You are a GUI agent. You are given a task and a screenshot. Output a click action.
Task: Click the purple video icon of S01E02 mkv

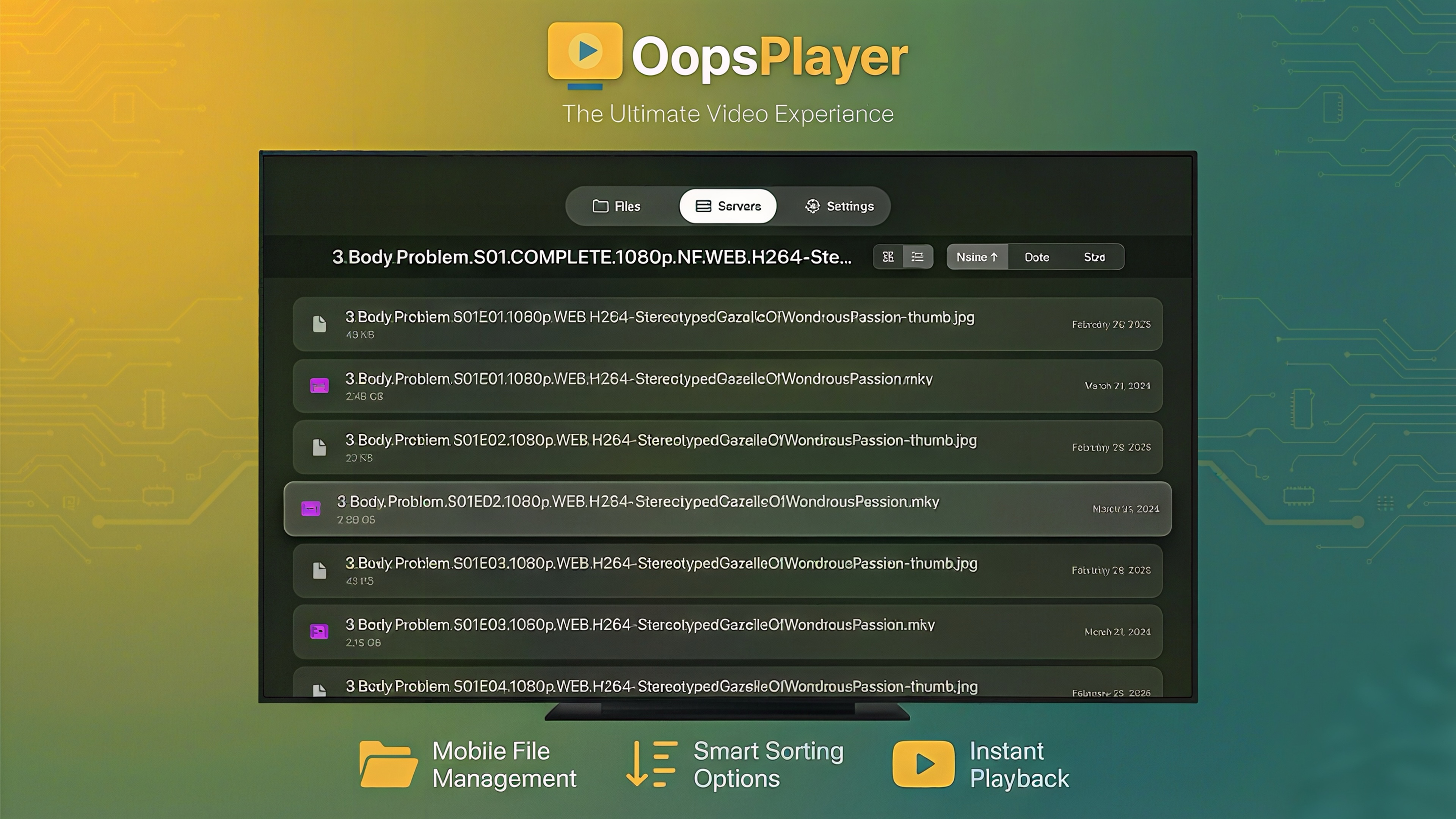[311, 509]
